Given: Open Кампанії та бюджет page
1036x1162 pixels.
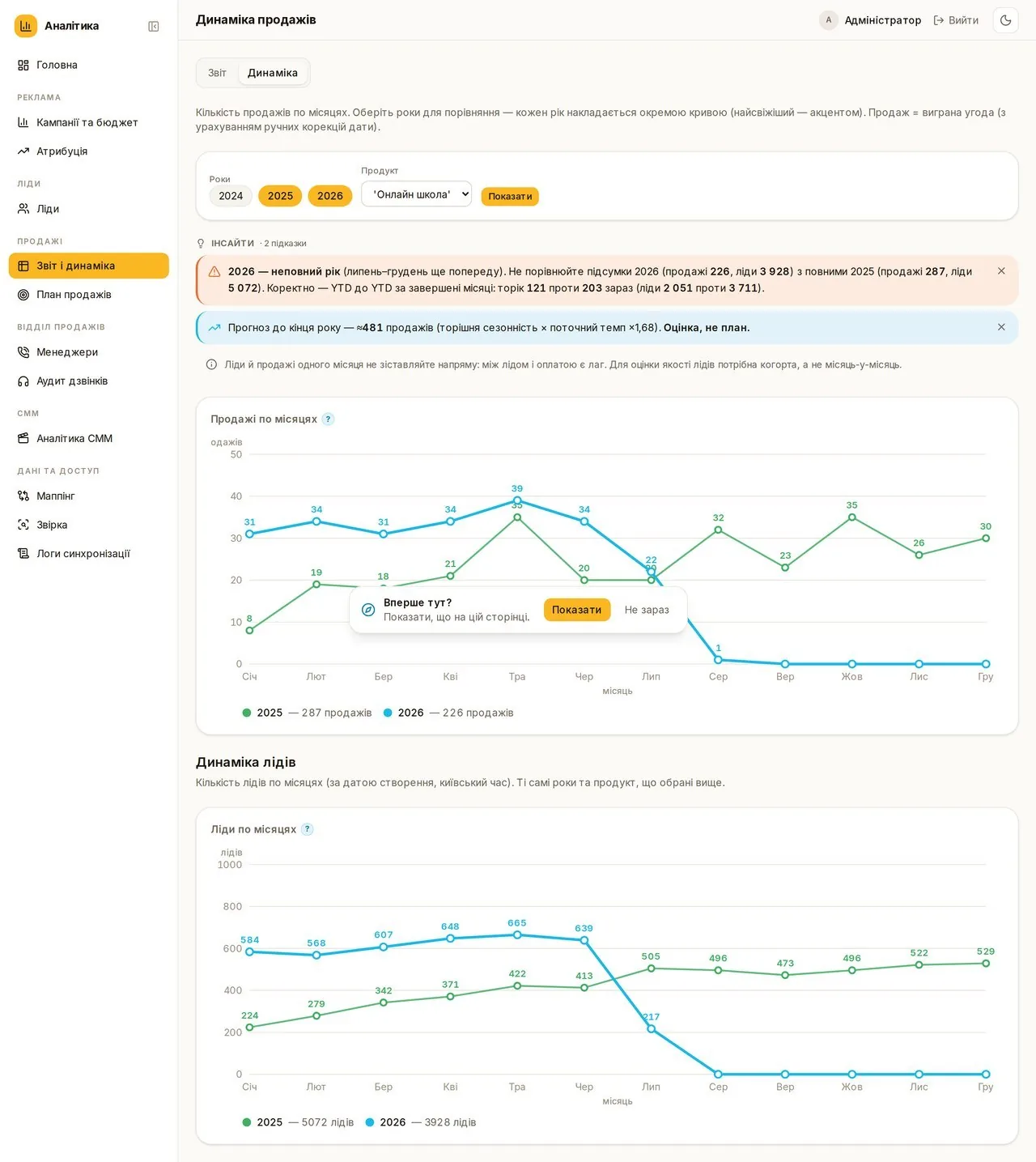Looking at the screenshot, I should pos(89,122).
